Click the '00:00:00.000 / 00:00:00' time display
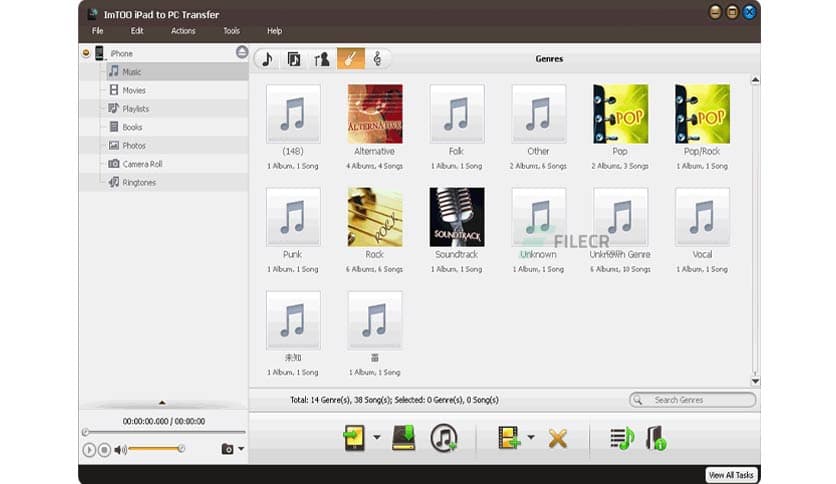Screen dimensions: 836x484 164,421
